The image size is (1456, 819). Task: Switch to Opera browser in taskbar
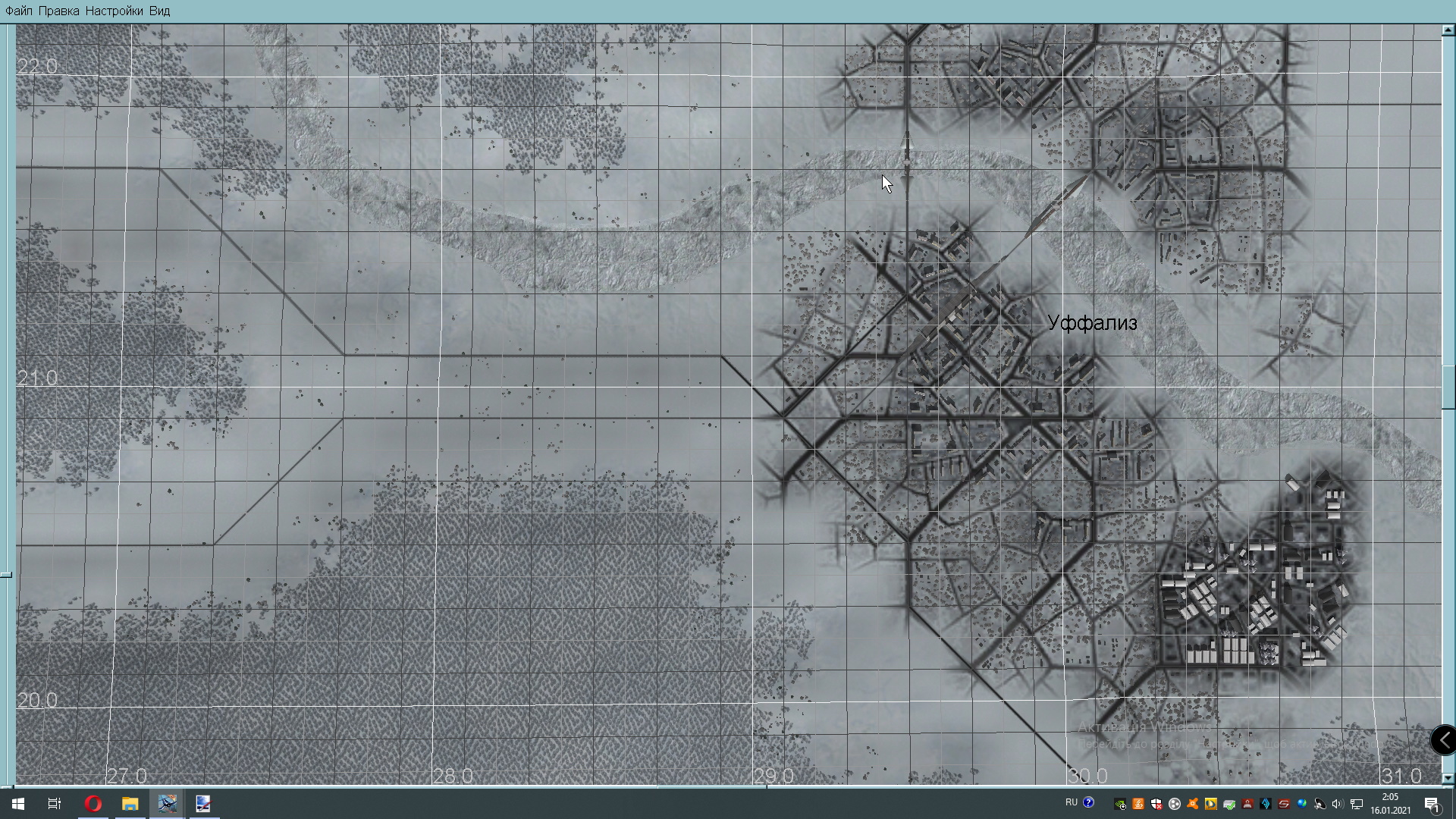pos(93,804)
